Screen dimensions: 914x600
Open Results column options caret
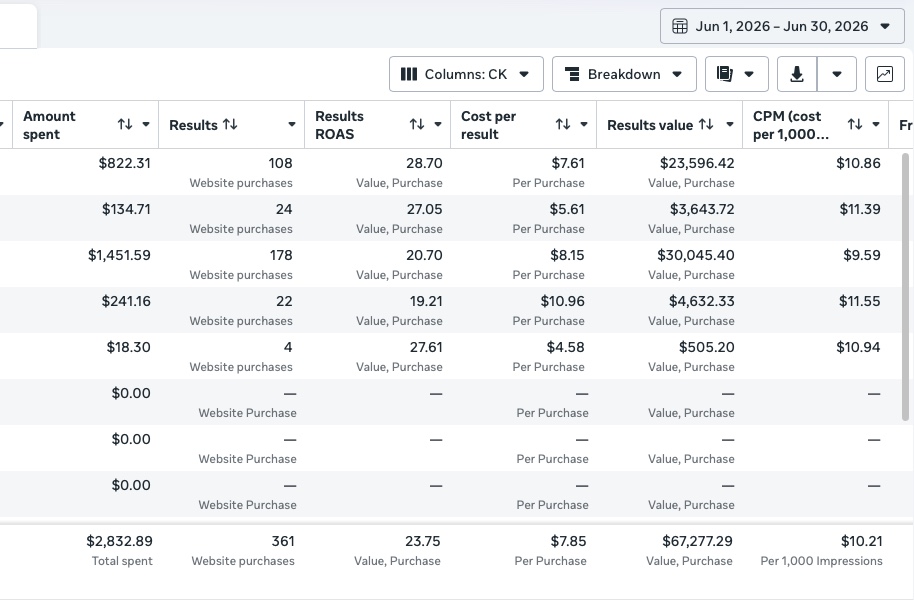coord(291,124)
